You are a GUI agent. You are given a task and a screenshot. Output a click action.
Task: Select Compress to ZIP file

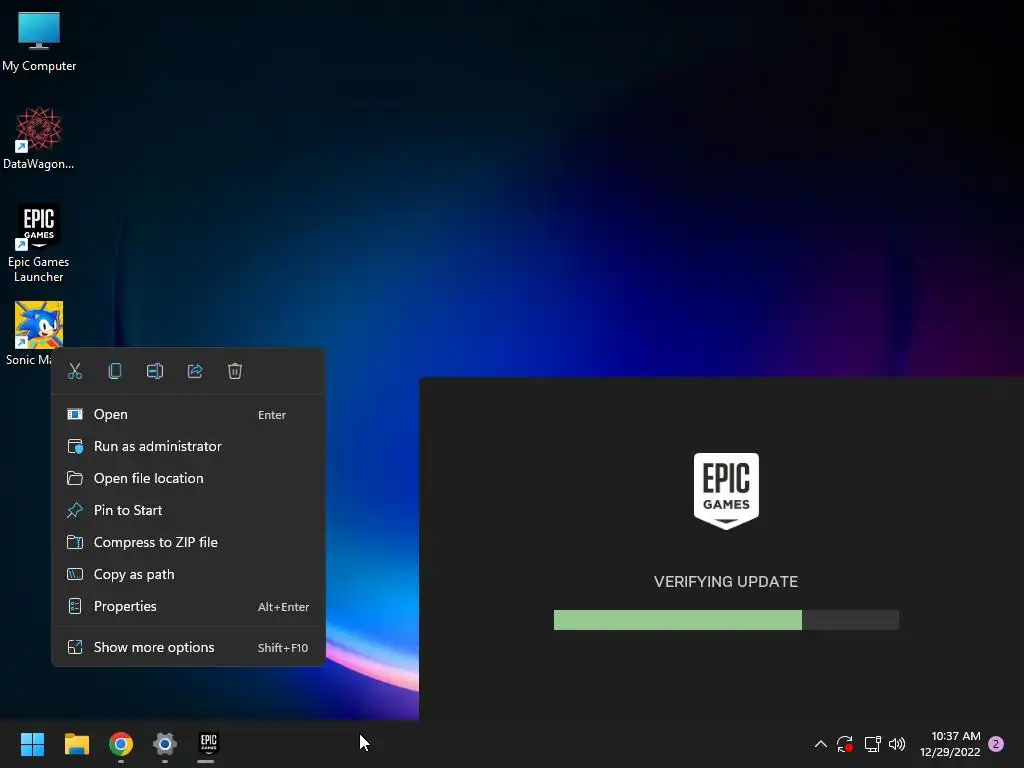tap(188, 543)
